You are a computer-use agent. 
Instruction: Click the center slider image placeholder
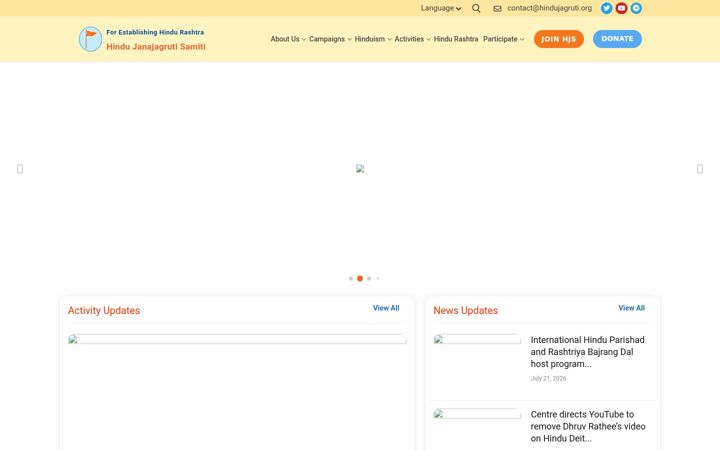point(360,169)
